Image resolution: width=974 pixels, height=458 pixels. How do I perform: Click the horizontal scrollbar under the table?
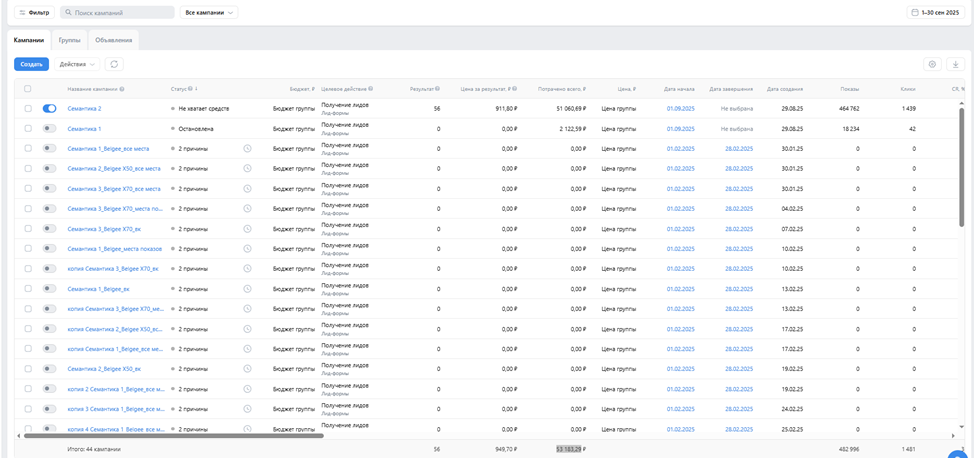click(172, 436)
